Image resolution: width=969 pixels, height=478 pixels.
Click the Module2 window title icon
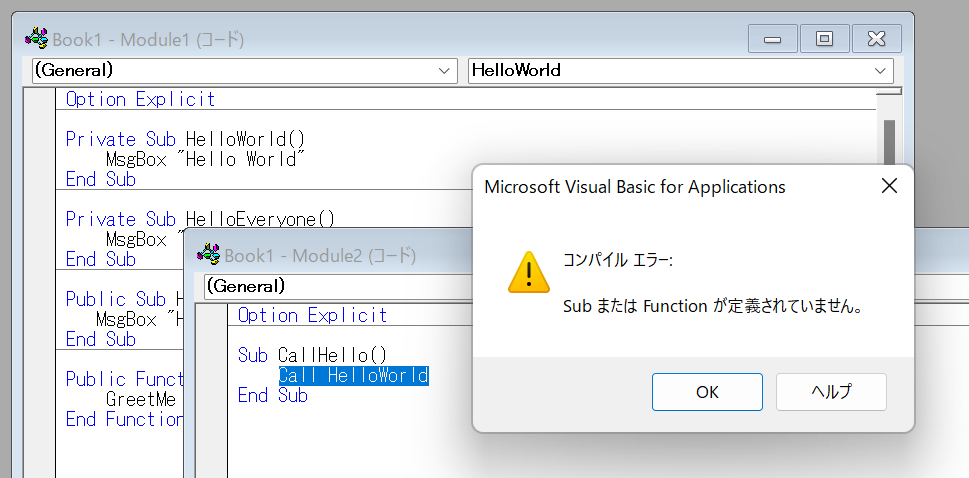pyautogui.click(x=208, y=255)
